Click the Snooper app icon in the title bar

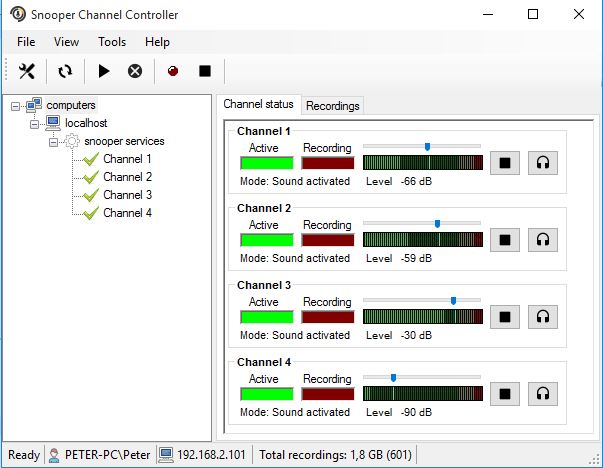tap(18, 14)
